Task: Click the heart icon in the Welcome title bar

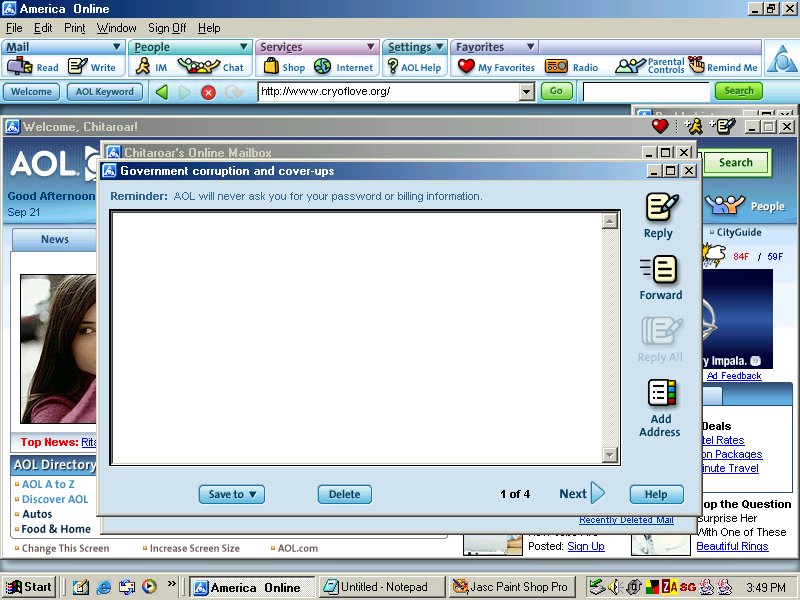Action: (x=660, y=126)
